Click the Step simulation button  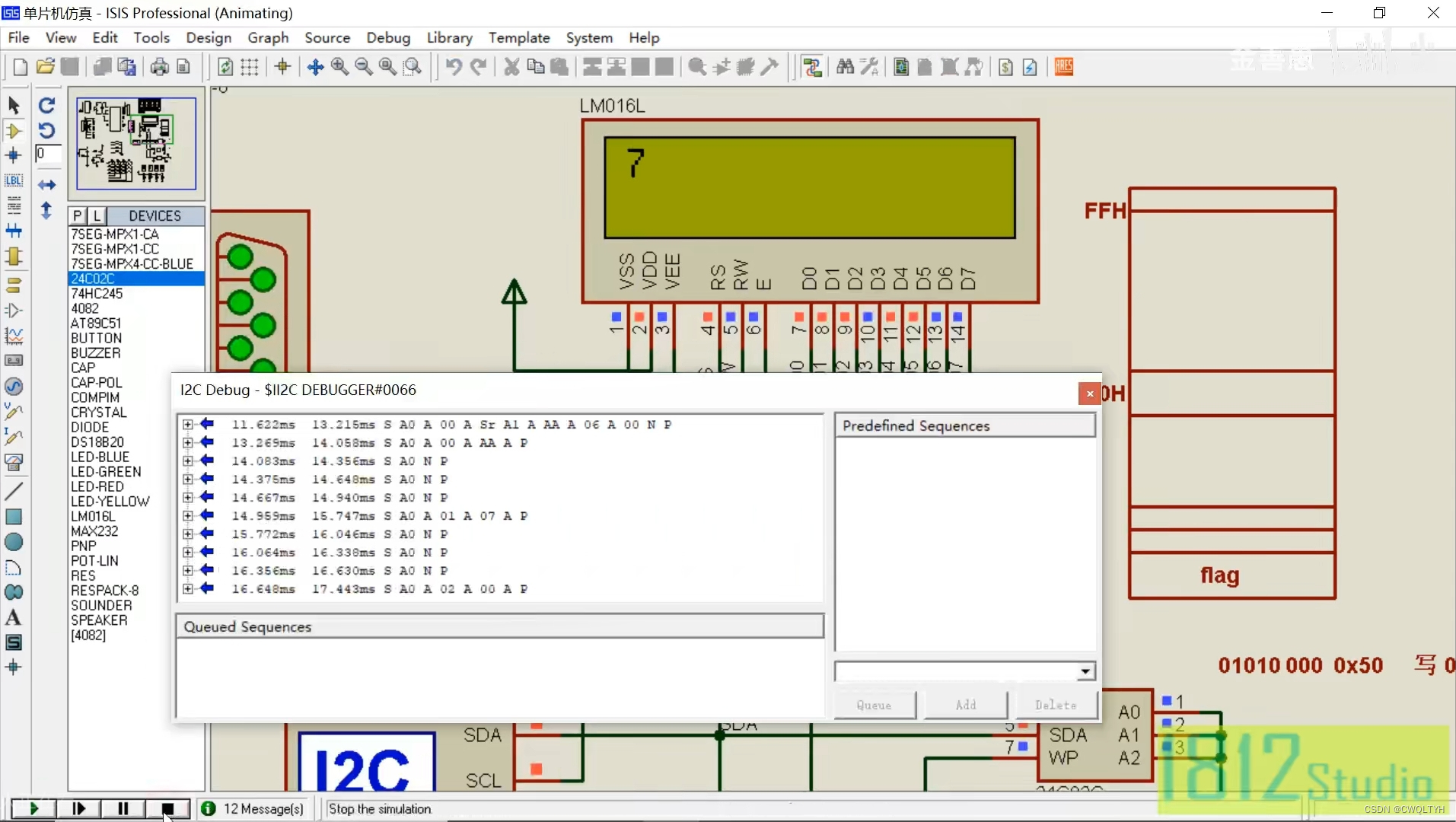(x=78, y=808)
